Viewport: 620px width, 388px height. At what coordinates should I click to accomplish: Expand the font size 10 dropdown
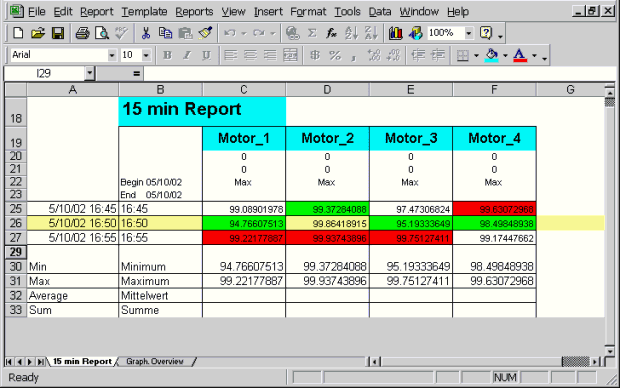click(x=146, y=55)
